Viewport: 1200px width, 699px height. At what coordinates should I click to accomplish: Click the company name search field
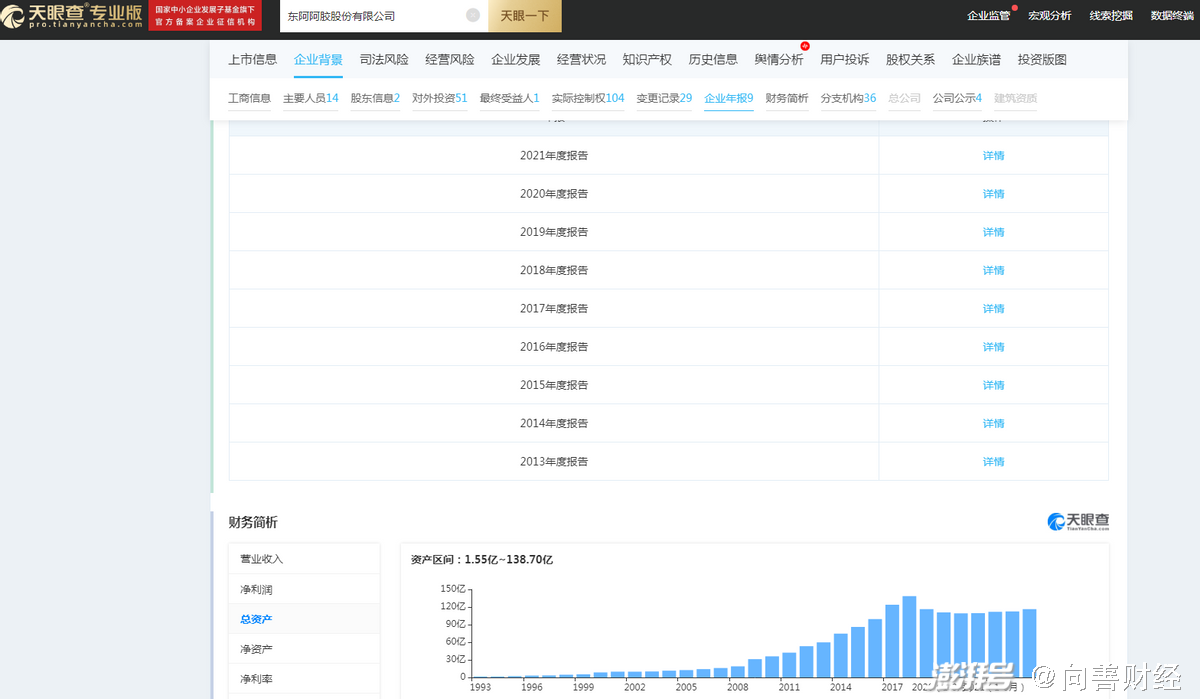370,16
